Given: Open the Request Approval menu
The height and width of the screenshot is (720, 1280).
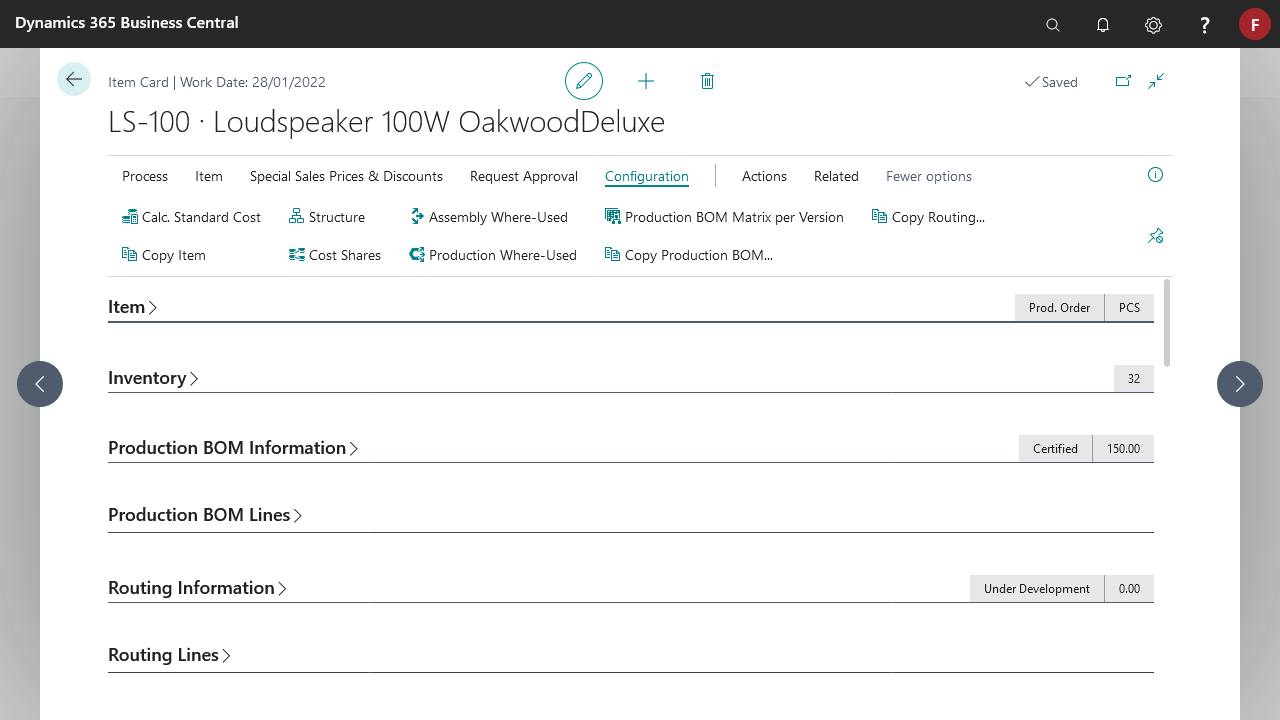Looking at the screenshot, I should 524,176.
